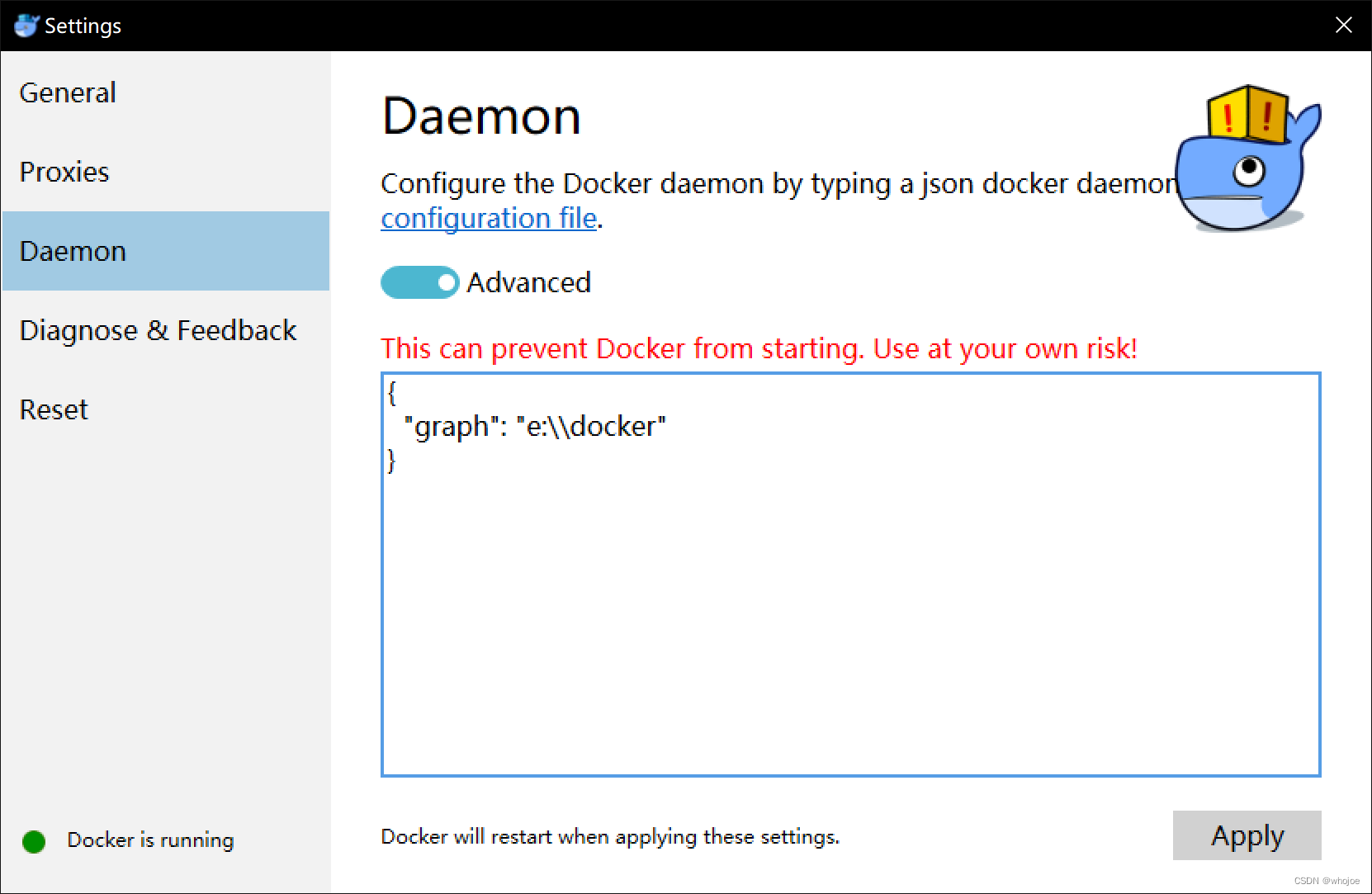The width and height of the screenshot is (1372, 894).
Task: Click the Docker whale mascot illustration
Action: click(x=1248, y=158)
